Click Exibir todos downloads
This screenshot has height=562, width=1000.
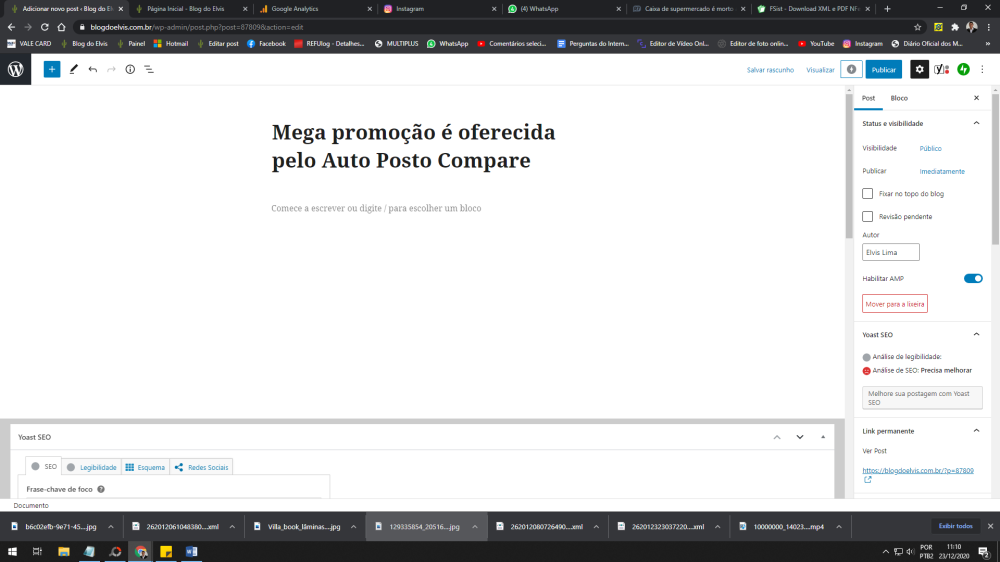click(x=955, y=526)
